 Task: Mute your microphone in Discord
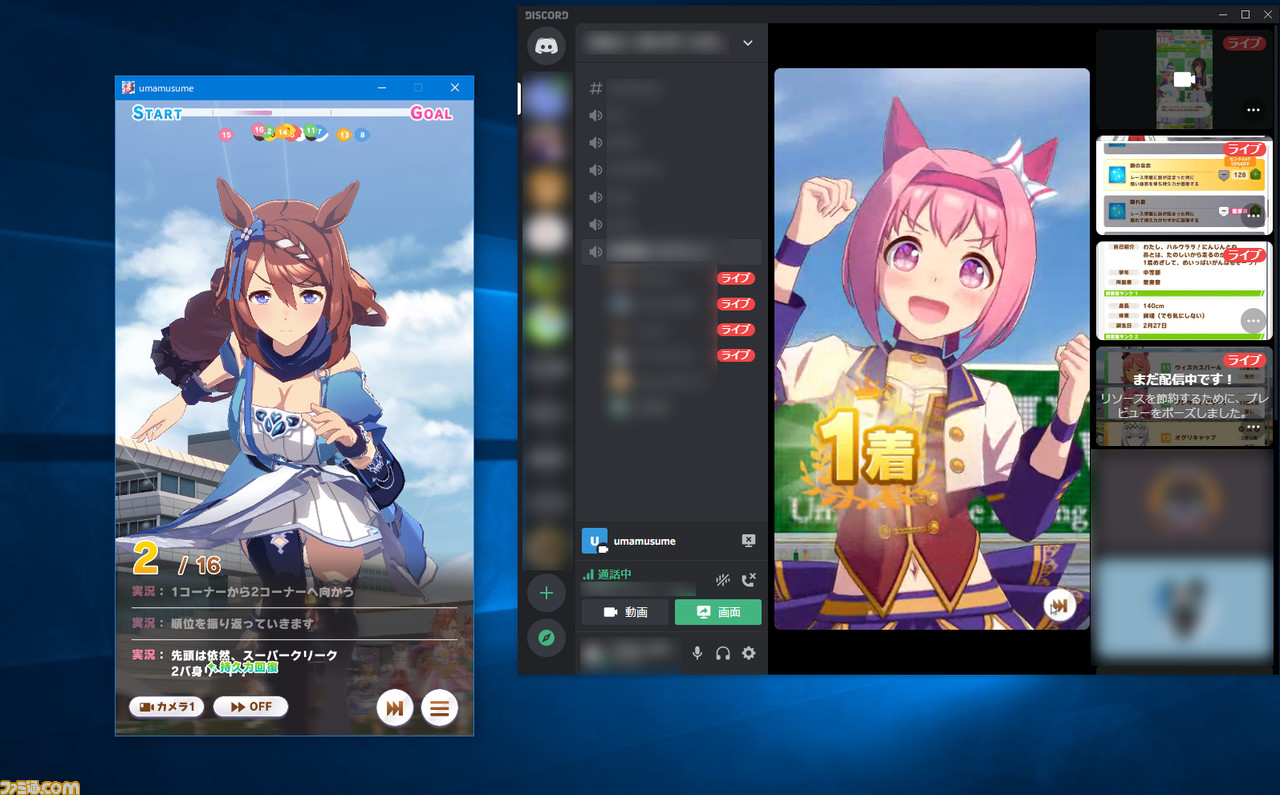(697, 653)
